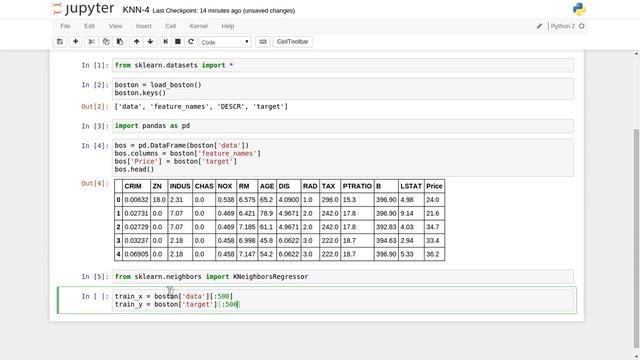Open the Help menu
This screenshot has height=360, width=640.
click(x=228, y=26)
